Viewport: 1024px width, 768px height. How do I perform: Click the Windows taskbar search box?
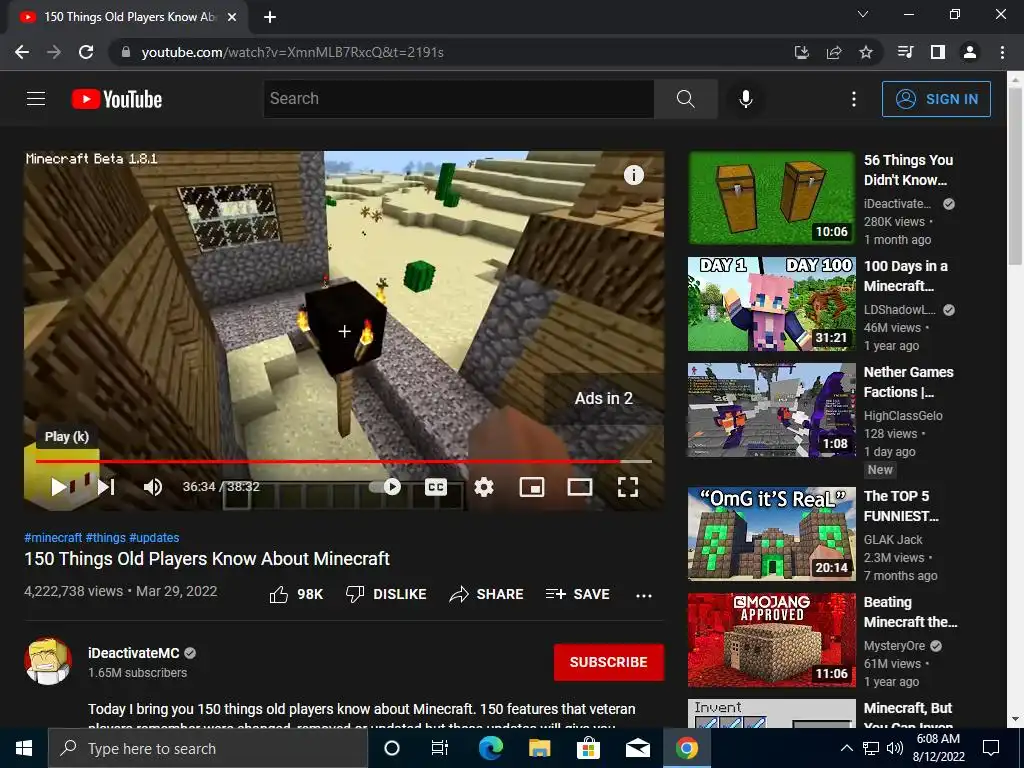coord(208,748)
